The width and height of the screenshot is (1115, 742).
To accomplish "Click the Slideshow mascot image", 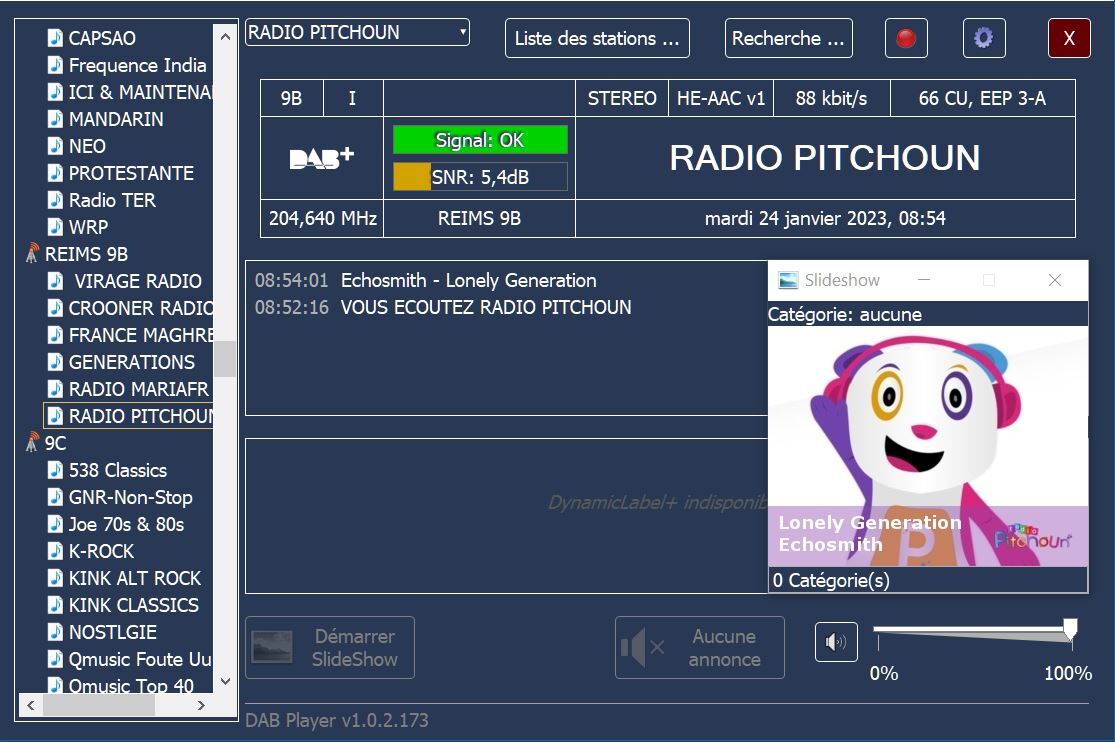I will 928,446.
